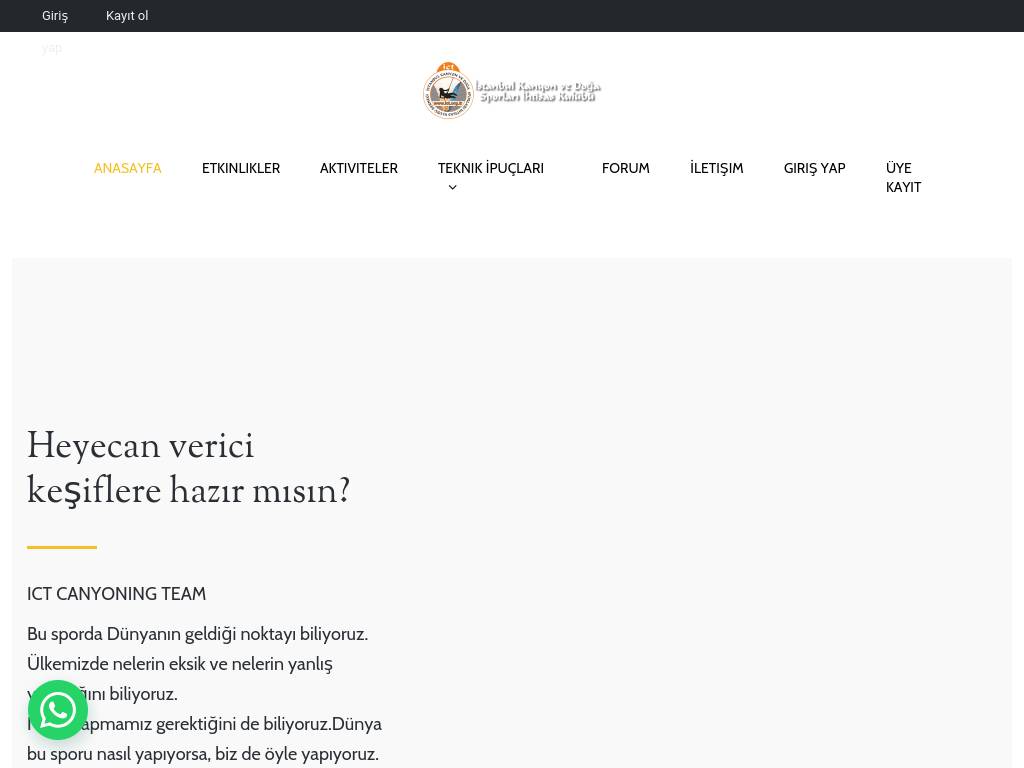
Task: Click the club name text beside the logo
Action: point(538,91)
